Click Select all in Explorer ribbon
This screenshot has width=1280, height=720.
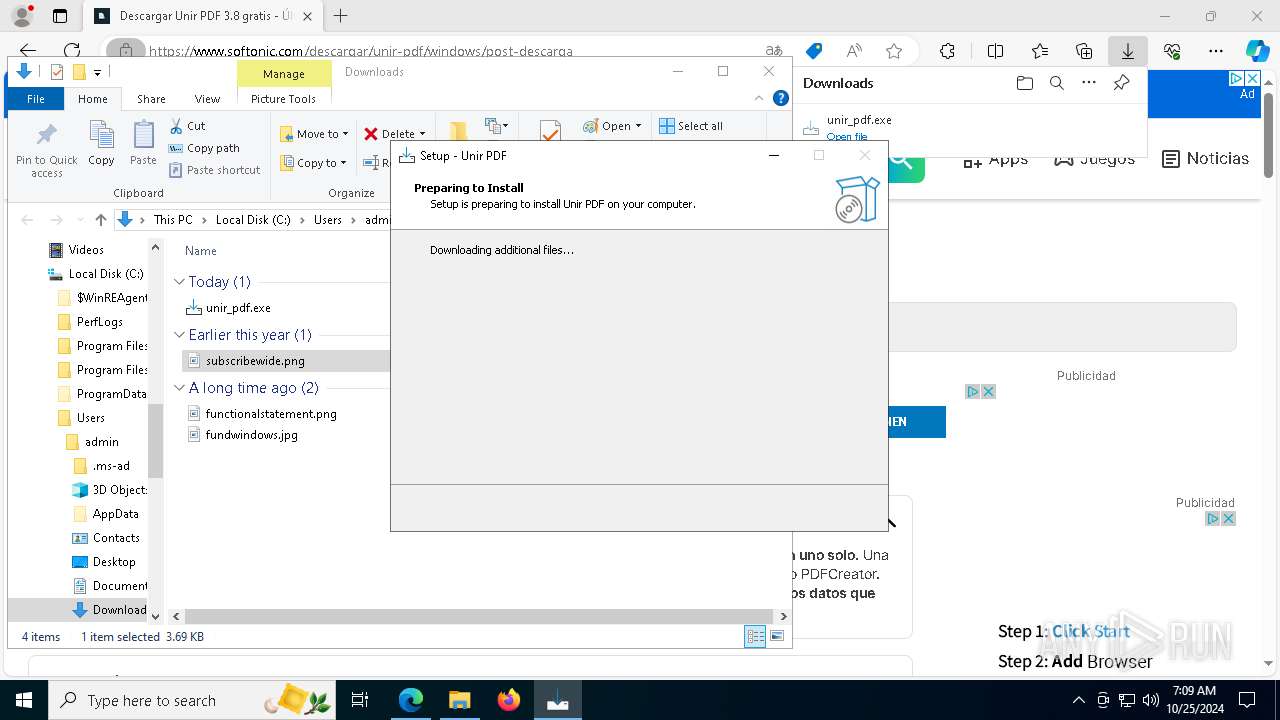coord(691,126)
